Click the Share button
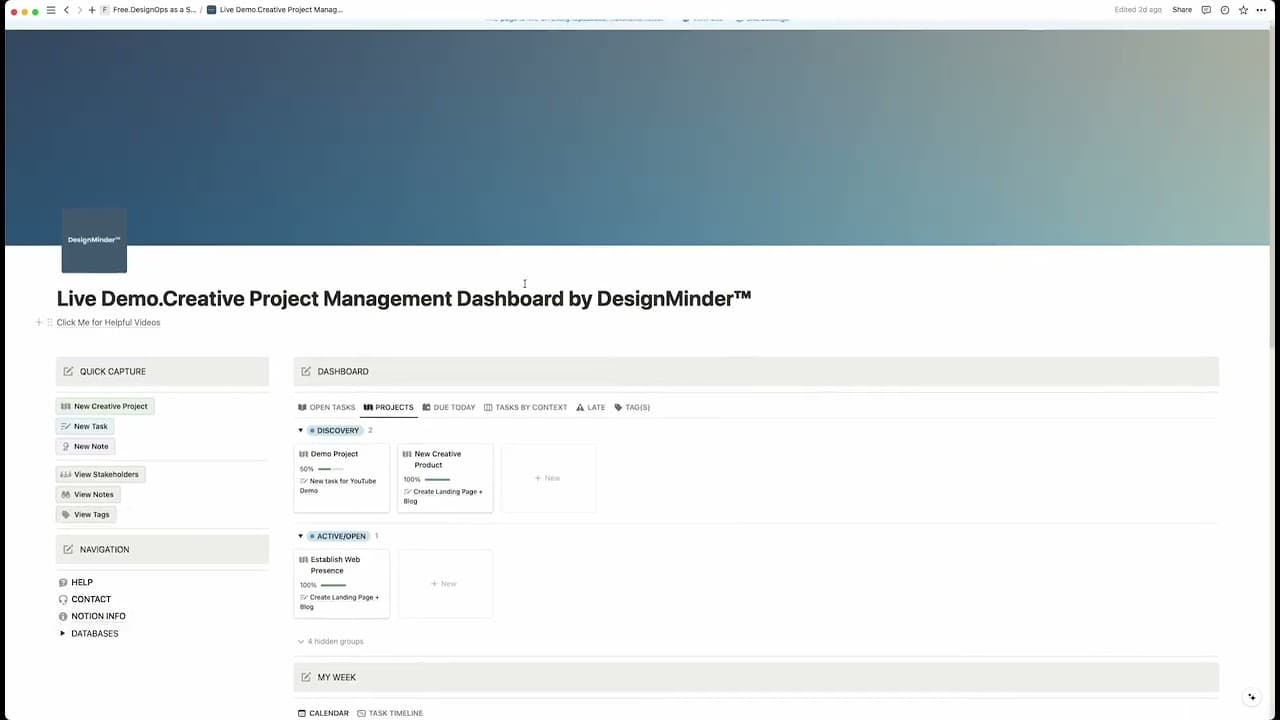This screenshot has width=1280, height=720. 1182,10
